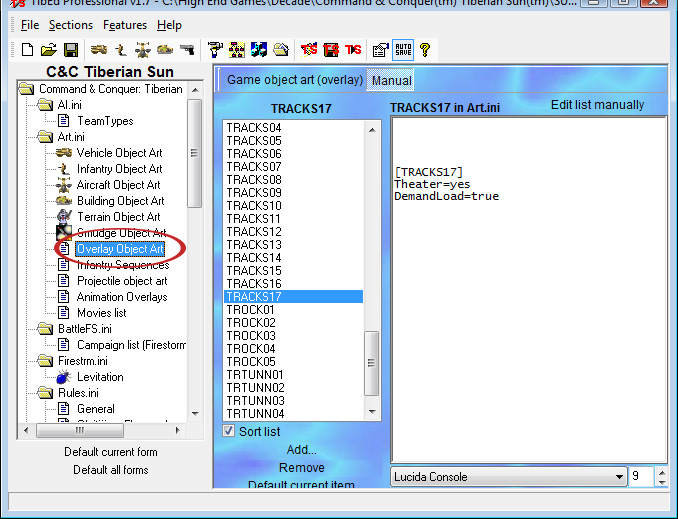678x519 pixels.
Task: Click the Edit list manually link
Action: (597, 105)
